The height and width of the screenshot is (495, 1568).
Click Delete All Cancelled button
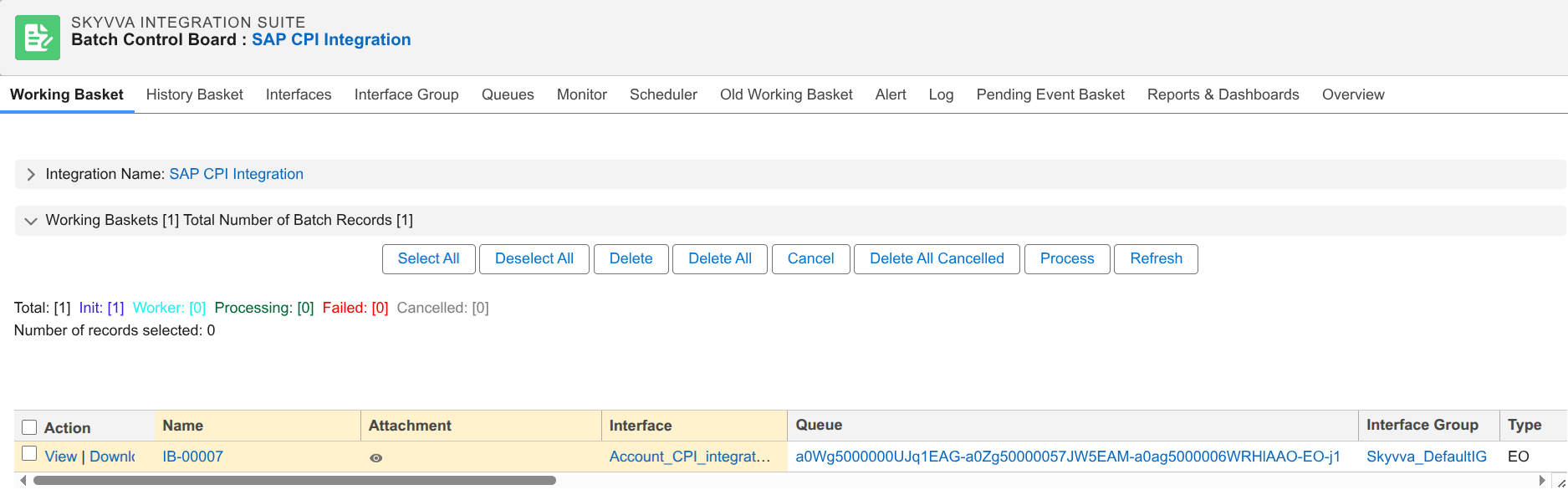point(937,259)
